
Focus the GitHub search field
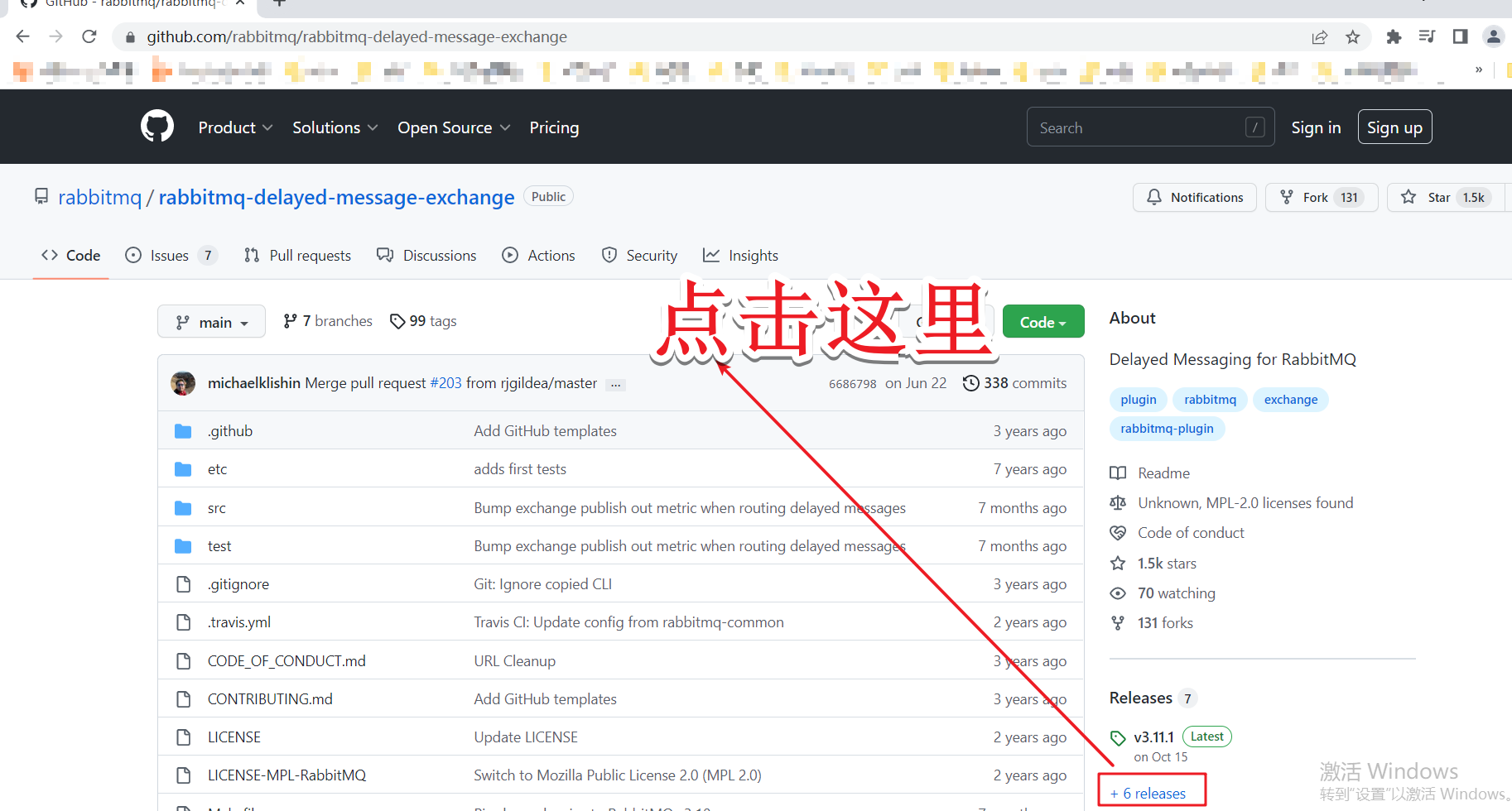[1150, 127]
